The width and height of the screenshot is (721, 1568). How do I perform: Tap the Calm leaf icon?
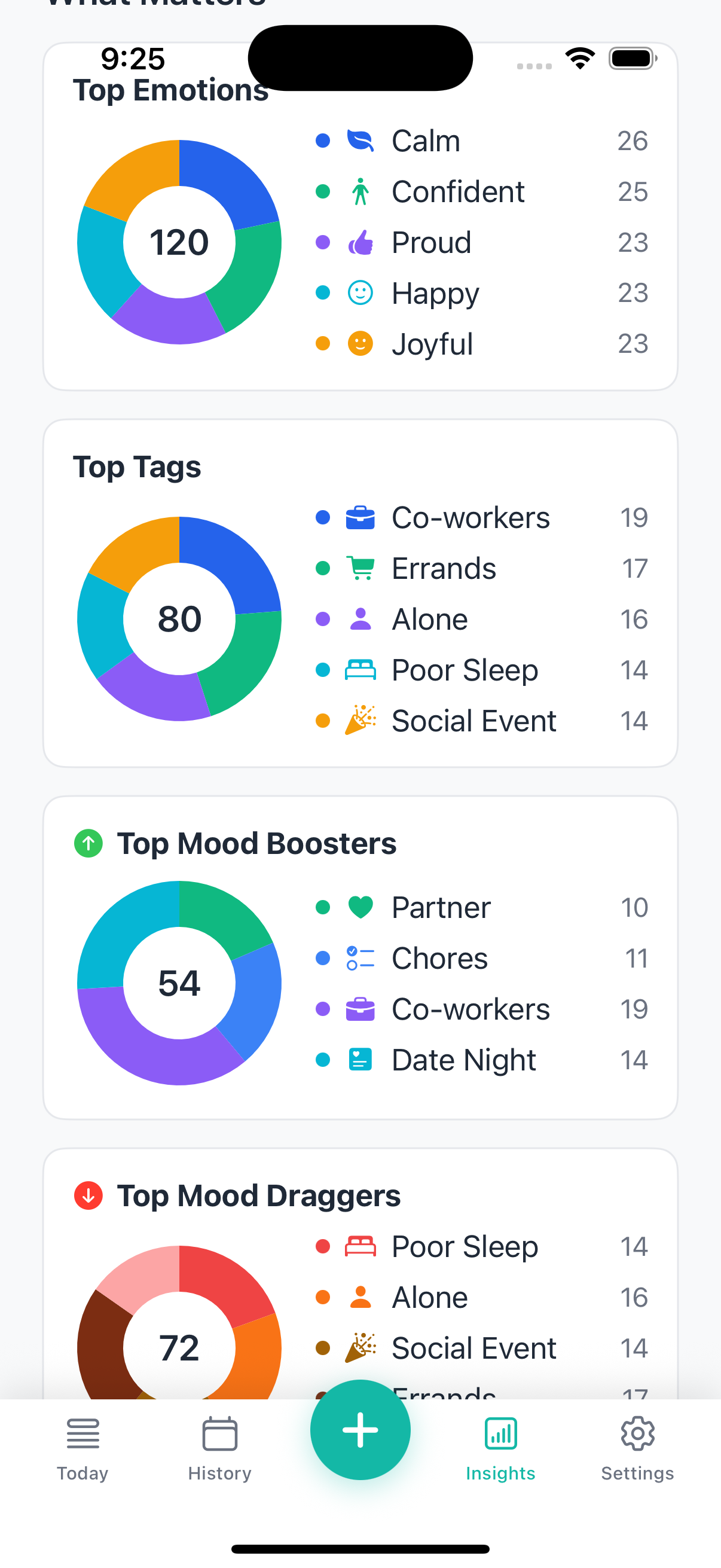tap(360, 141)
